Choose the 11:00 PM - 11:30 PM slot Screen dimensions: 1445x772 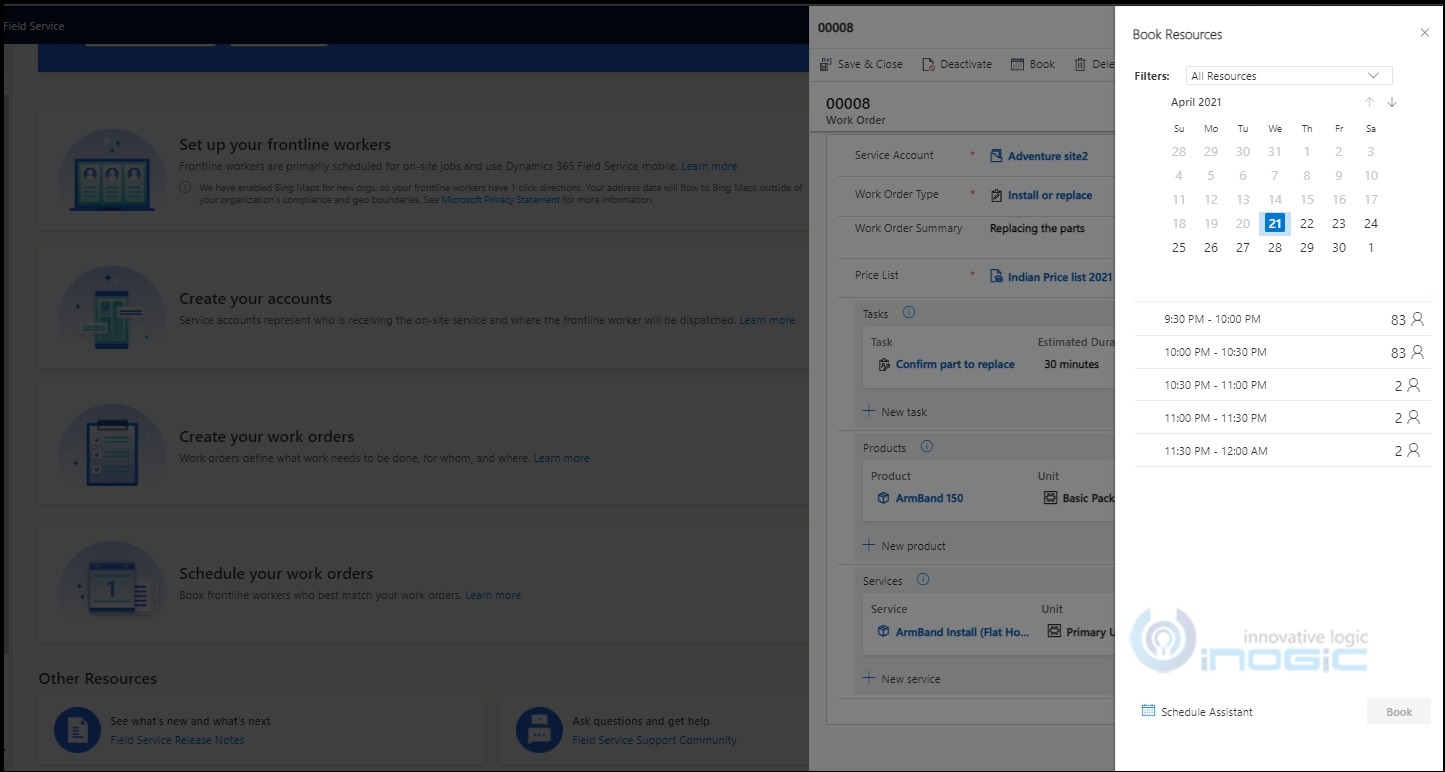[x=1283, y=418]
